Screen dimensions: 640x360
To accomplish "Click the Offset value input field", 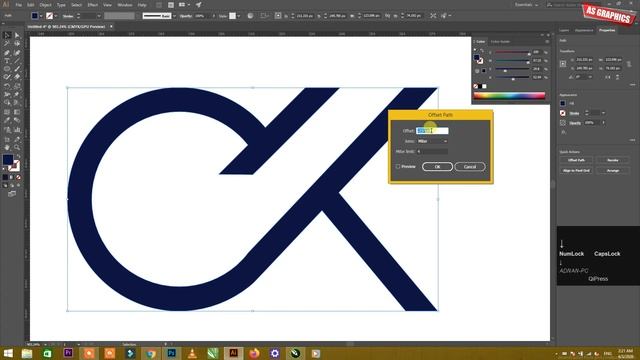I will coord(432,131).
